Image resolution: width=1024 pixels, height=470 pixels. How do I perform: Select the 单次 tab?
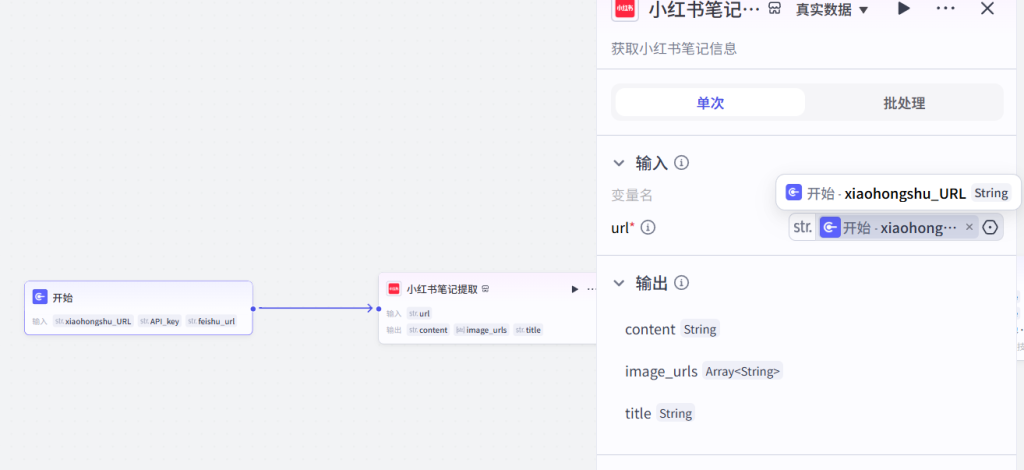[x=710, y=103]
